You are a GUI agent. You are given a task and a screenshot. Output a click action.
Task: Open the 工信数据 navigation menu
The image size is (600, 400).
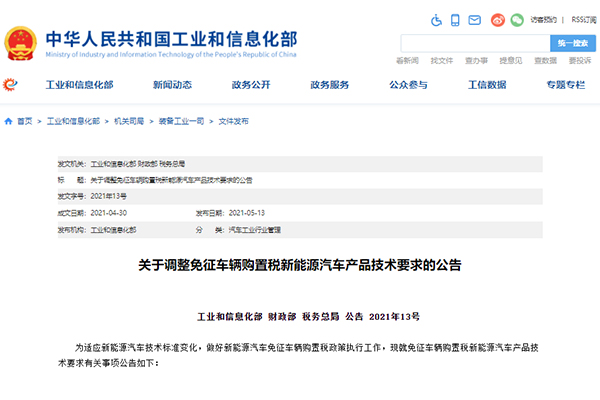487,85
